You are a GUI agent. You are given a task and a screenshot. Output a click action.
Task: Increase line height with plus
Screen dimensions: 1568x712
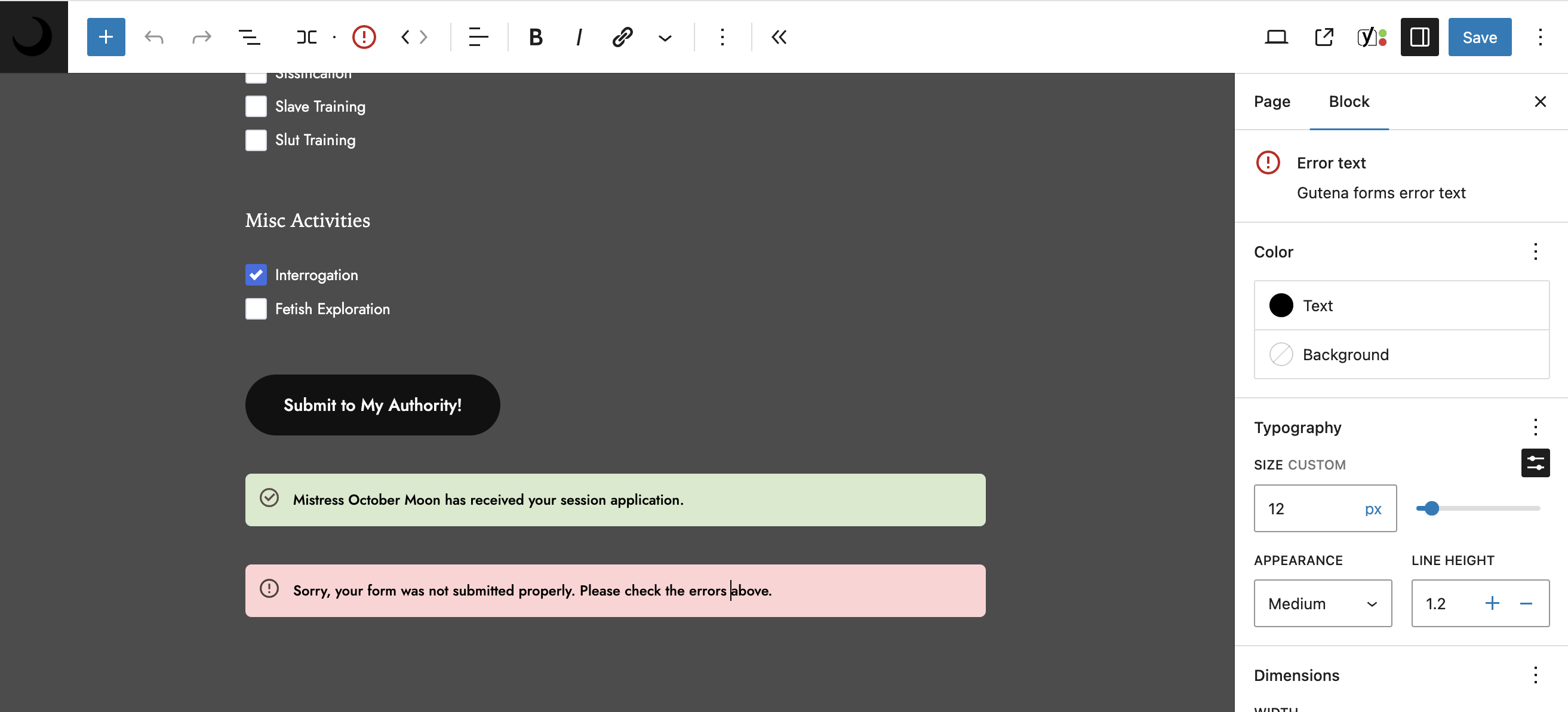tap(1492, 603)
